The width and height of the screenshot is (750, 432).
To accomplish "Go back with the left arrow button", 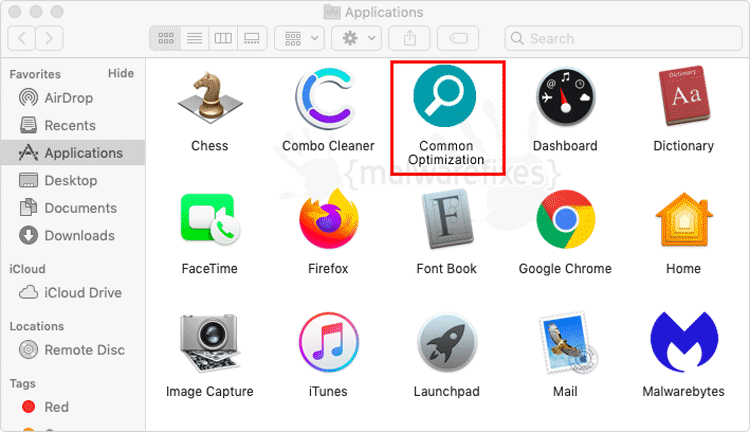I will point(22,38).
